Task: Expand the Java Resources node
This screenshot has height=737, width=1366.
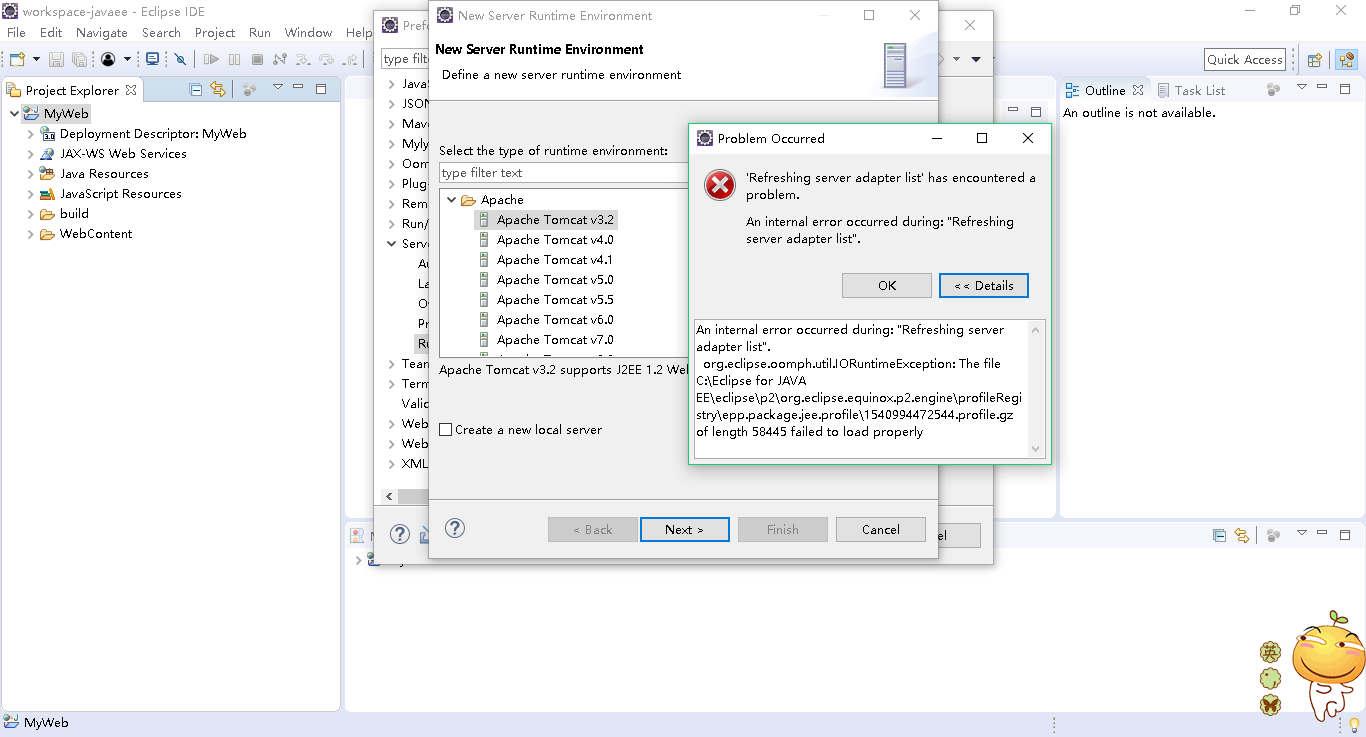Action: 31,173
